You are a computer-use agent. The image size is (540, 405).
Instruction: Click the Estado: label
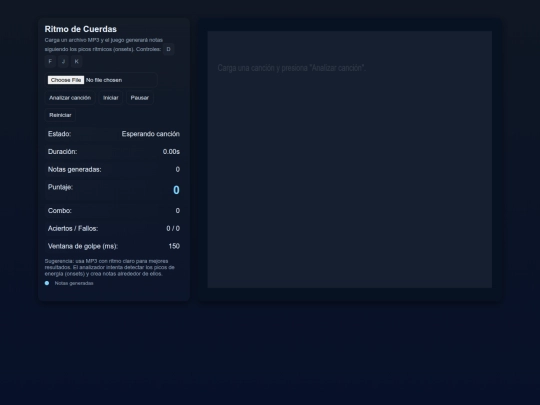coord(60,134)
